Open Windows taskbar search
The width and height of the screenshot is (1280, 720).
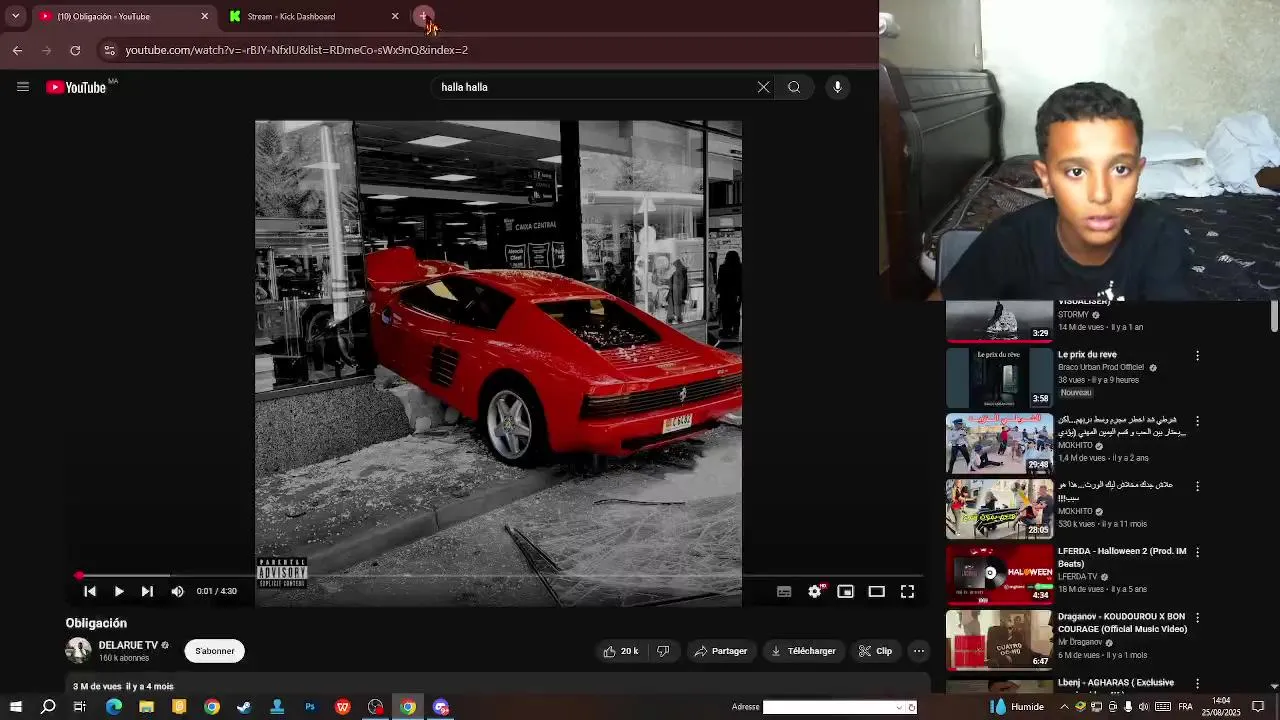pyautogui.click(x=48, y=707)
